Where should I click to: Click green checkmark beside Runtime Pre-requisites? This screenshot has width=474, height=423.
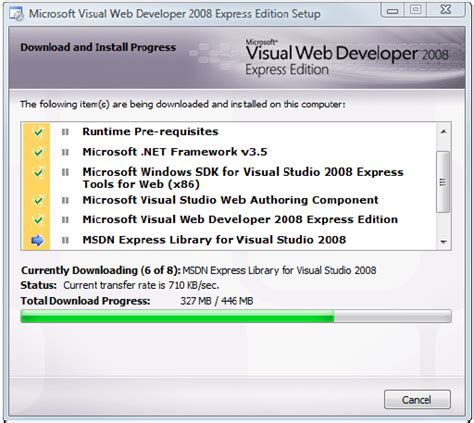[x=38, y=132]
